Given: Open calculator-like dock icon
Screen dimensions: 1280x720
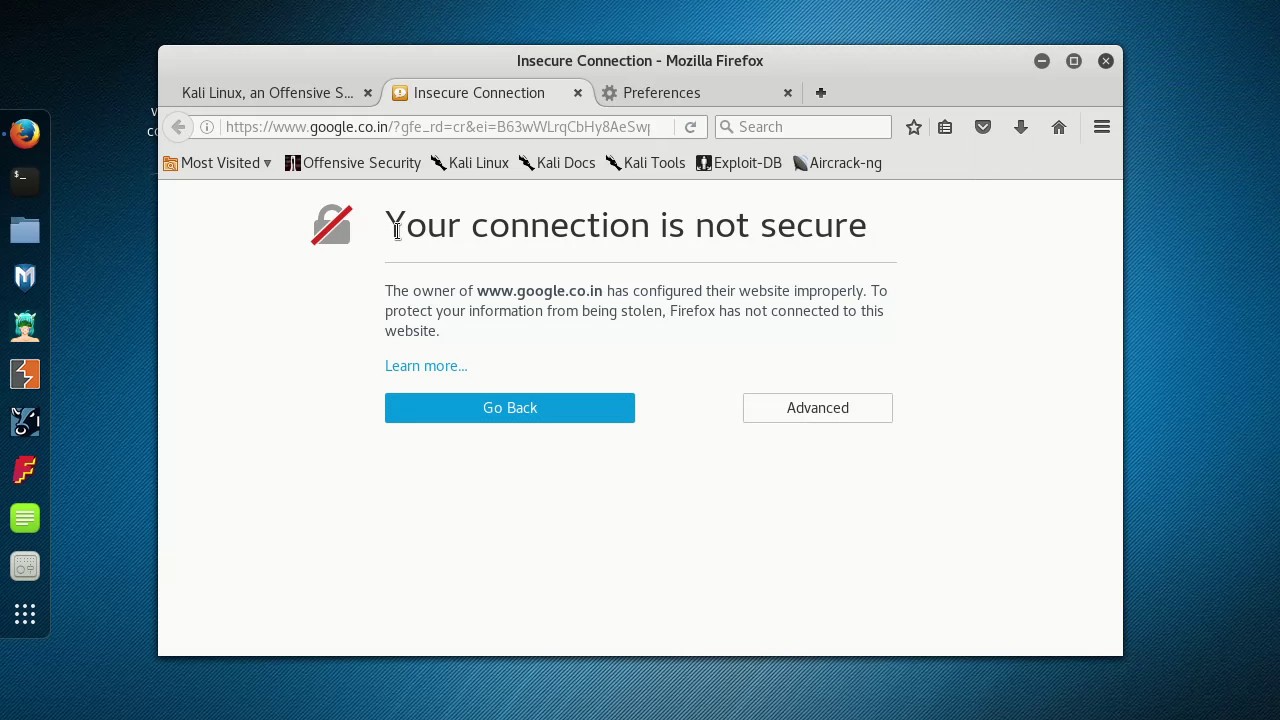Looking at the screenshot, I should (25, 566).
